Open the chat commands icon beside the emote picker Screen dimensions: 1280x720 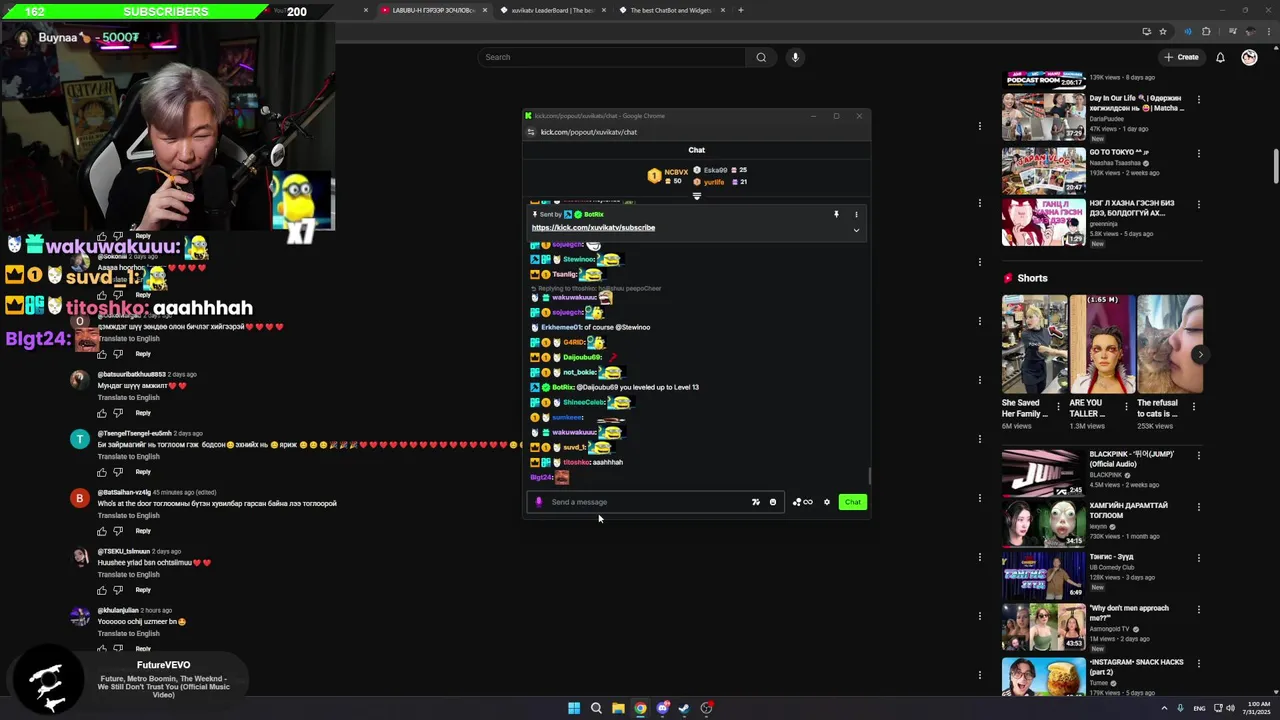click(755, 502)
